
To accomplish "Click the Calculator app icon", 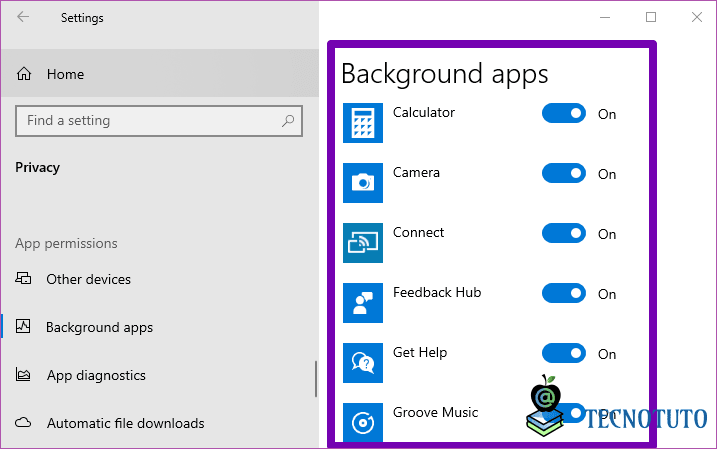I will [363, 123].
